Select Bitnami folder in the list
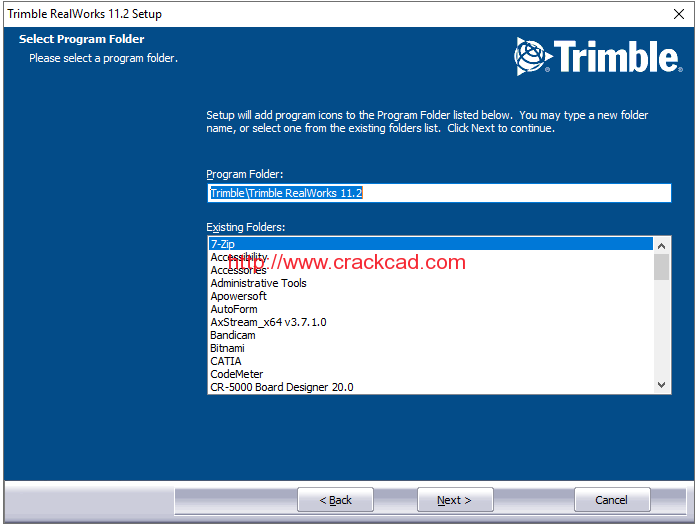Viewport: 698px width, 527px height. pos(430,348)
